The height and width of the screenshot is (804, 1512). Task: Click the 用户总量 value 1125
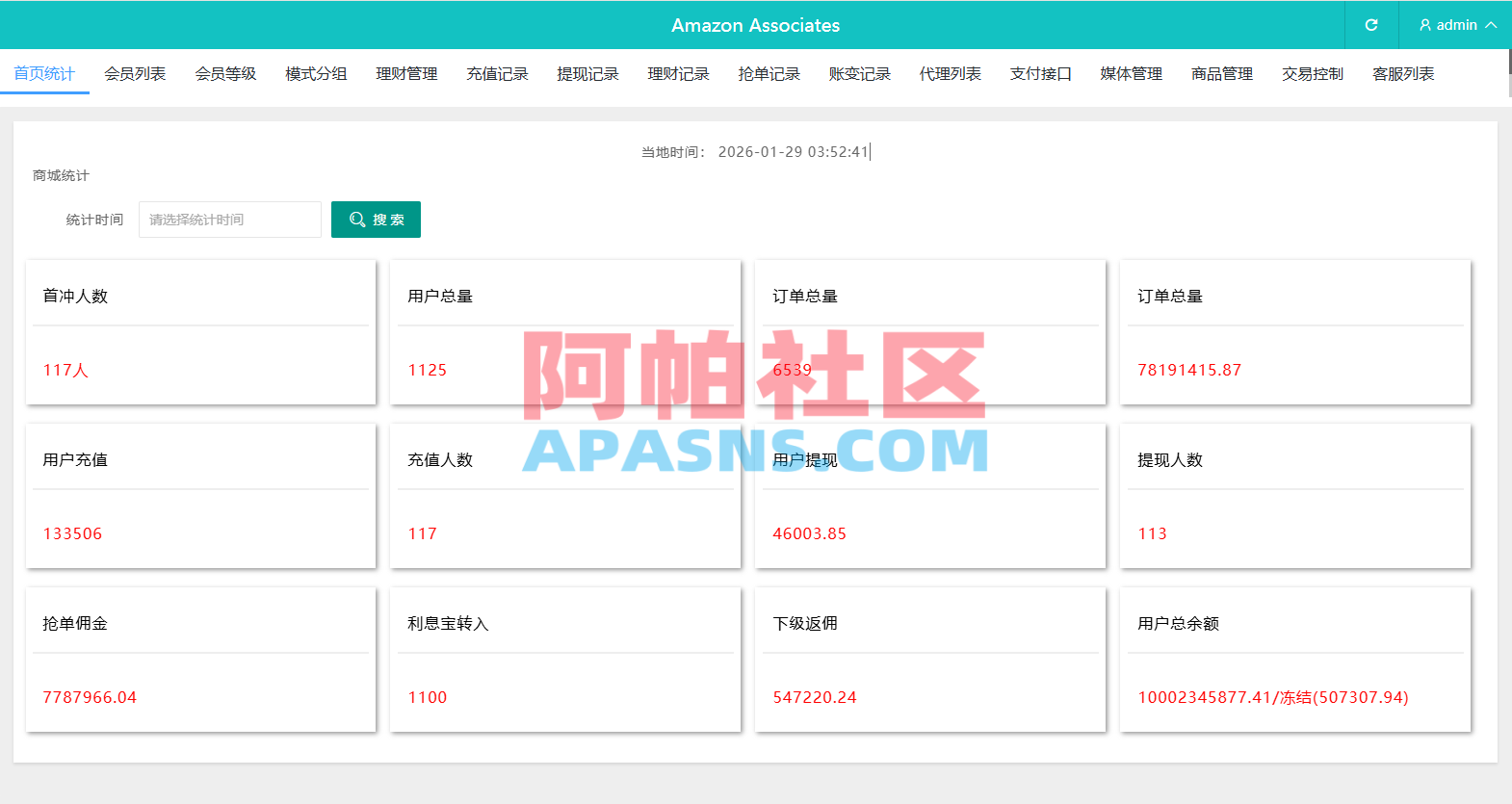(x=427, y=370)
